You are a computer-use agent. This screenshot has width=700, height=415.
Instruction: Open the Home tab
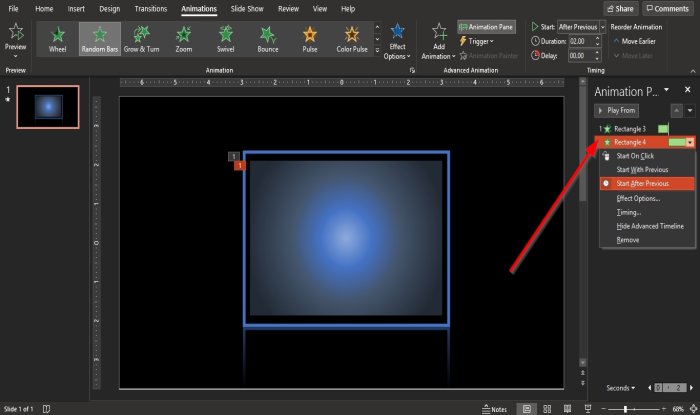click(44, 8)
